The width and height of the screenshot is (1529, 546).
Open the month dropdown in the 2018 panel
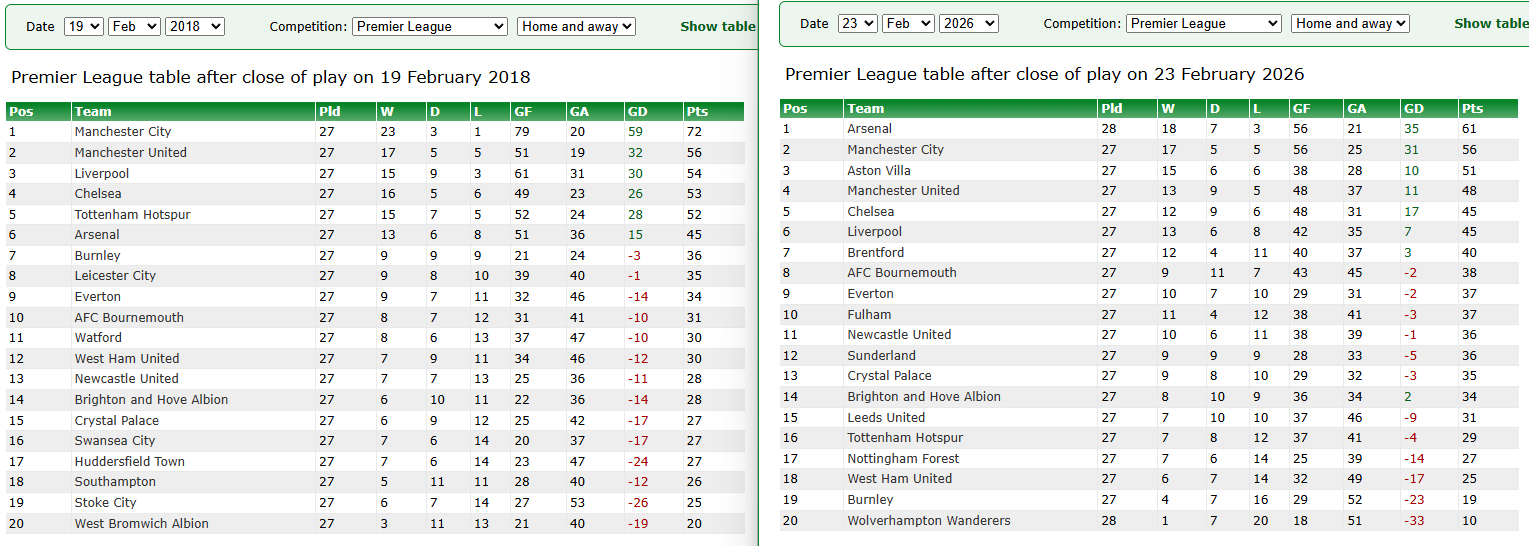click(134, 27)
